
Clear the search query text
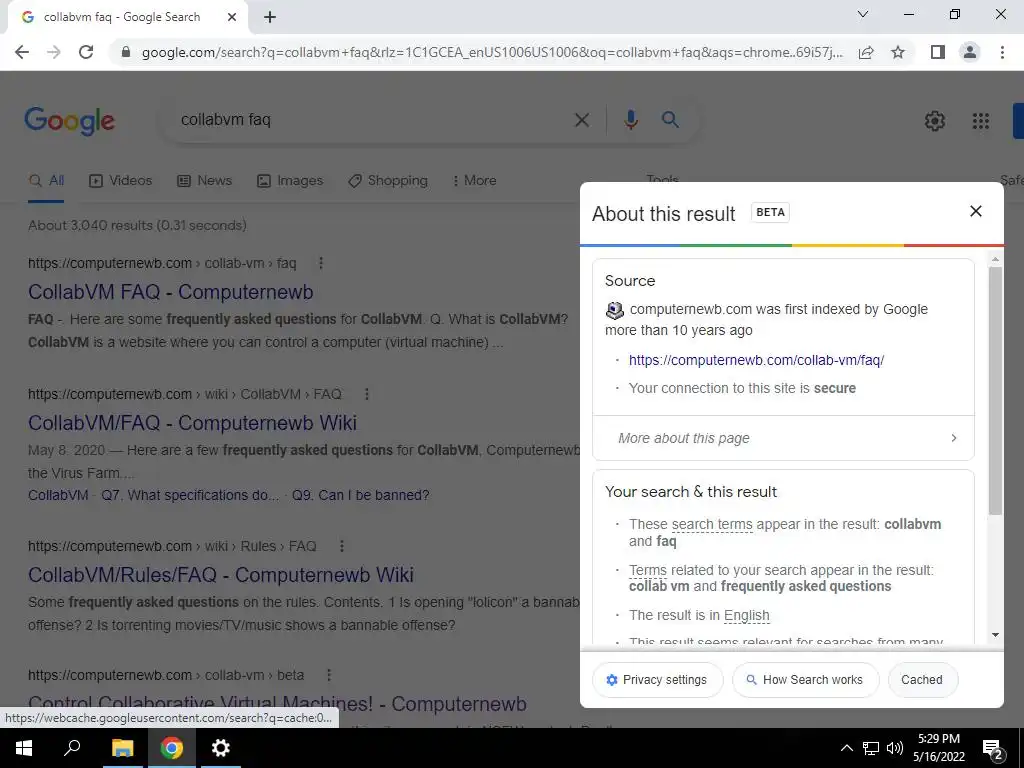(581, 120)
